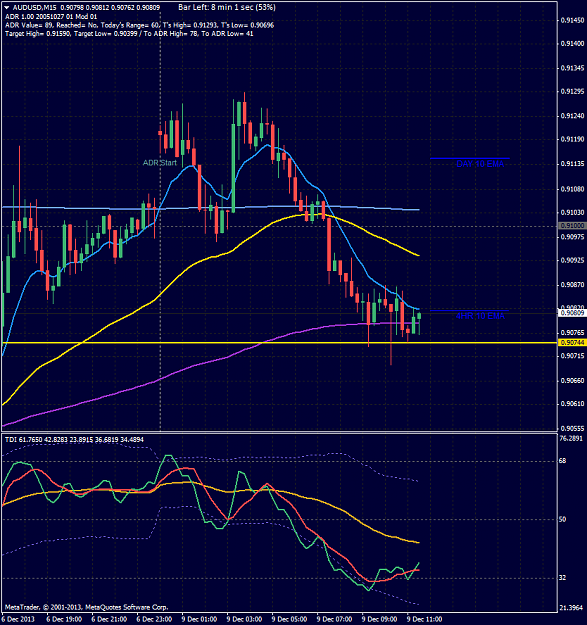Click 21.3964 on the TDI scale

tap(572, 608)
